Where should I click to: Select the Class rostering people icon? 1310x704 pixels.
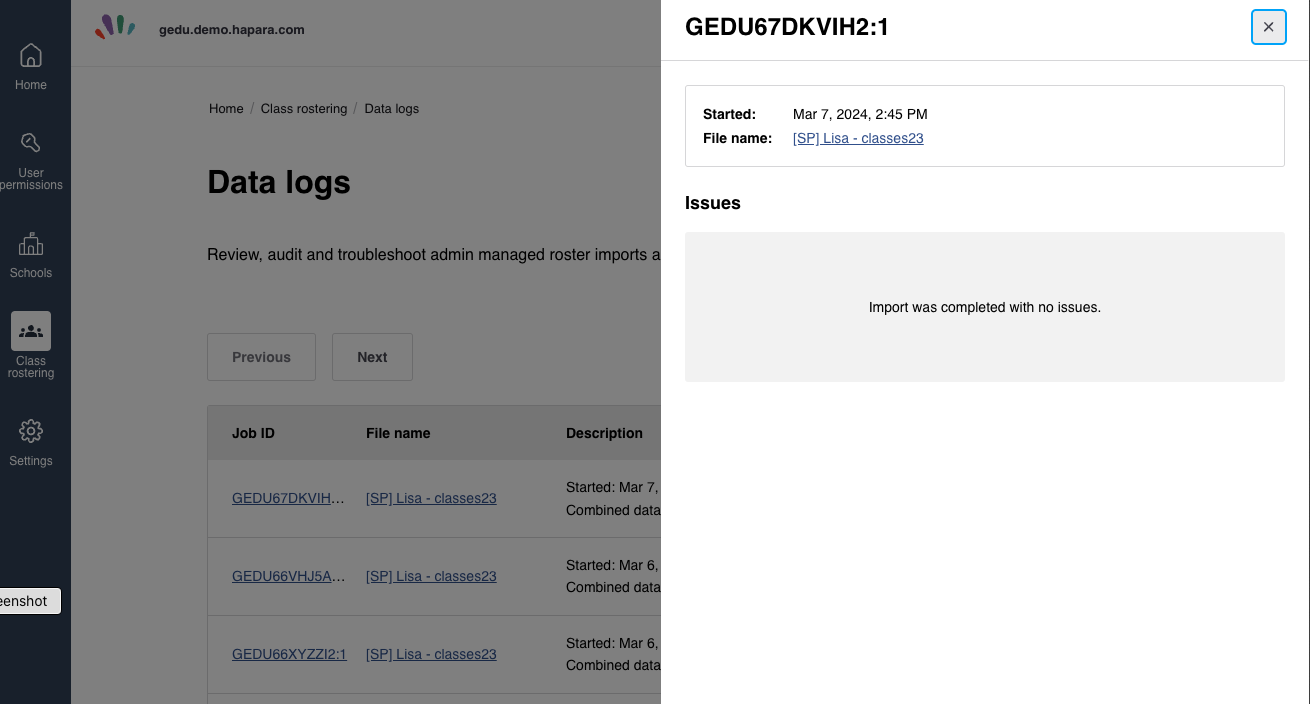coord(31,331)
